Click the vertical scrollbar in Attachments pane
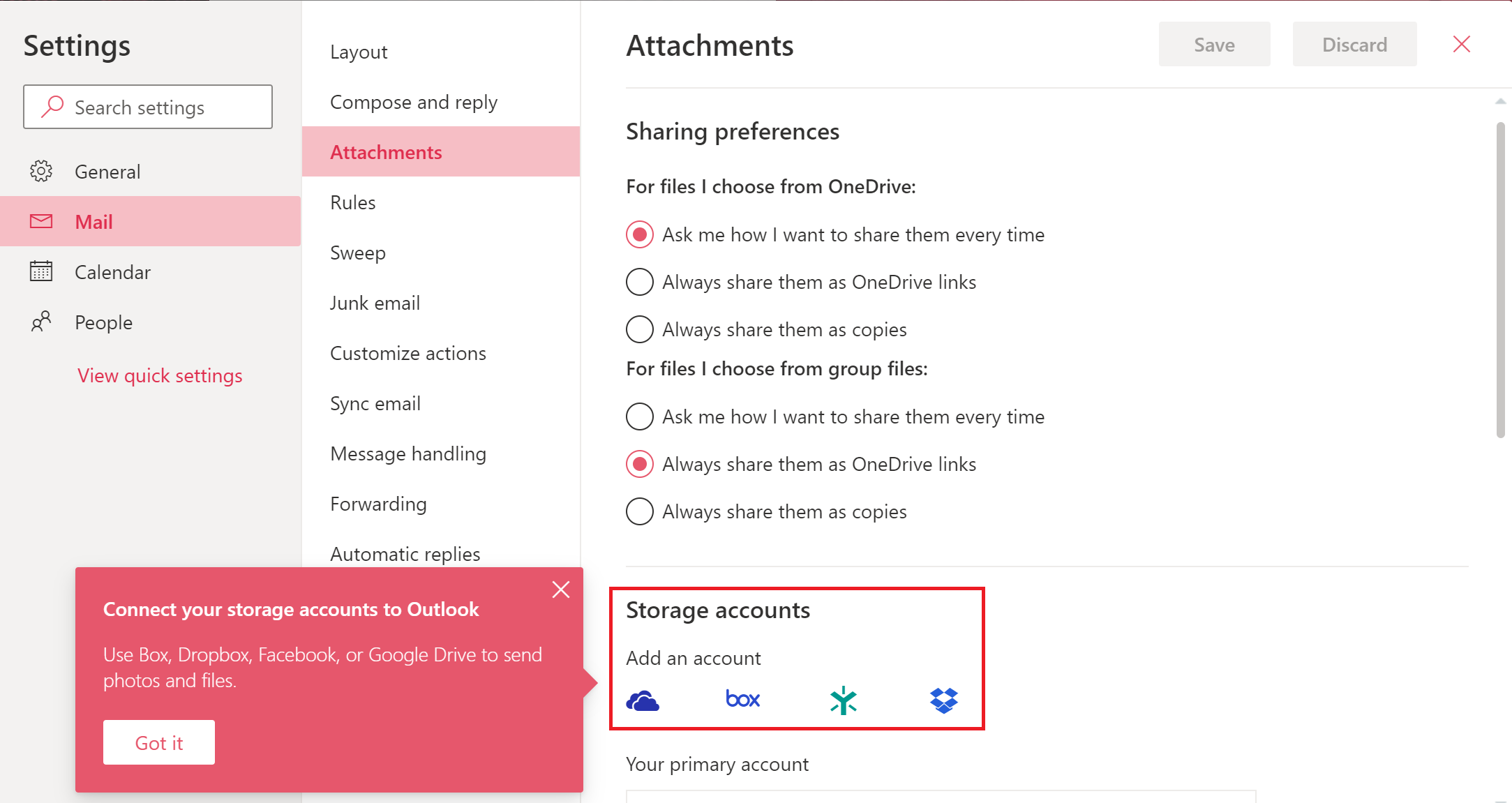The width and height of the screenshot is (1512, 803). (1500, 279)
